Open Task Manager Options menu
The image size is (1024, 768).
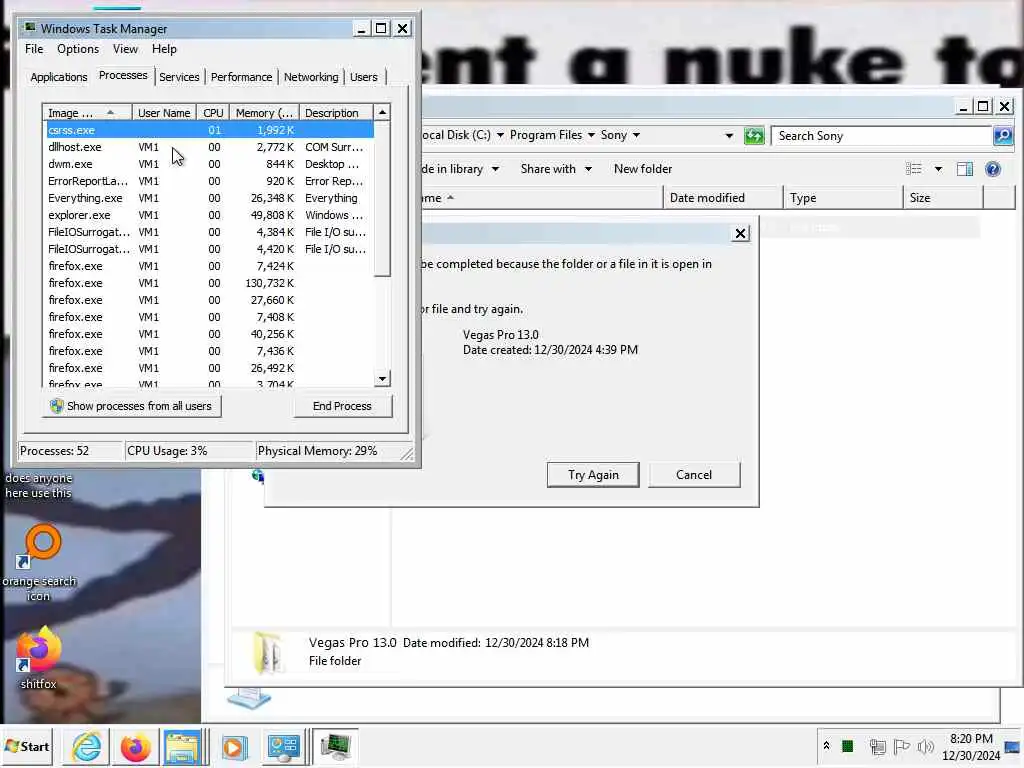(78, 49)
